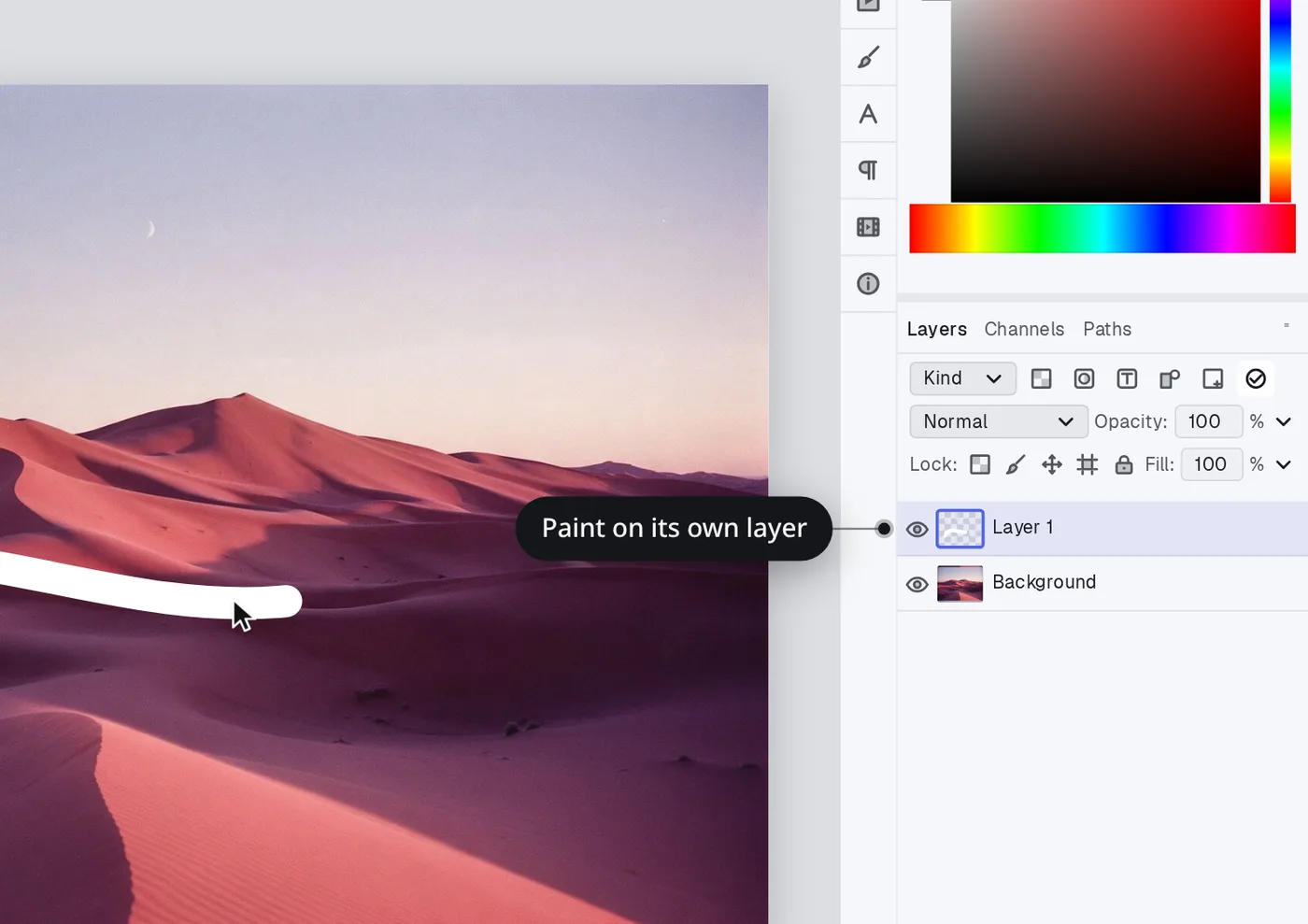Select the Layer 1 thumbnail

(960, 529)
